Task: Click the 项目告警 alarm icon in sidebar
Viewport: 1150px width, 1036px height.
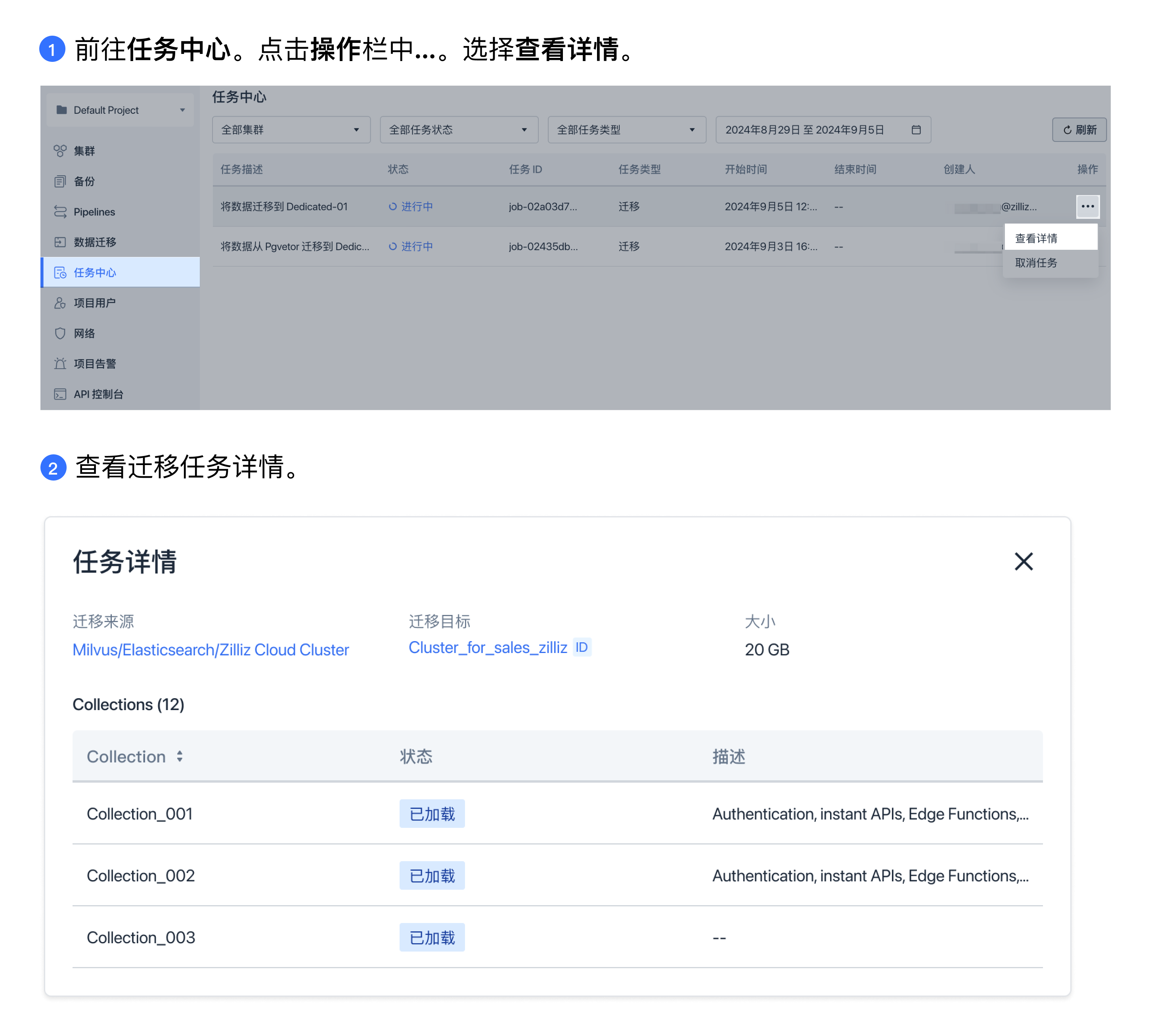Action: click(x=60, y=364)
